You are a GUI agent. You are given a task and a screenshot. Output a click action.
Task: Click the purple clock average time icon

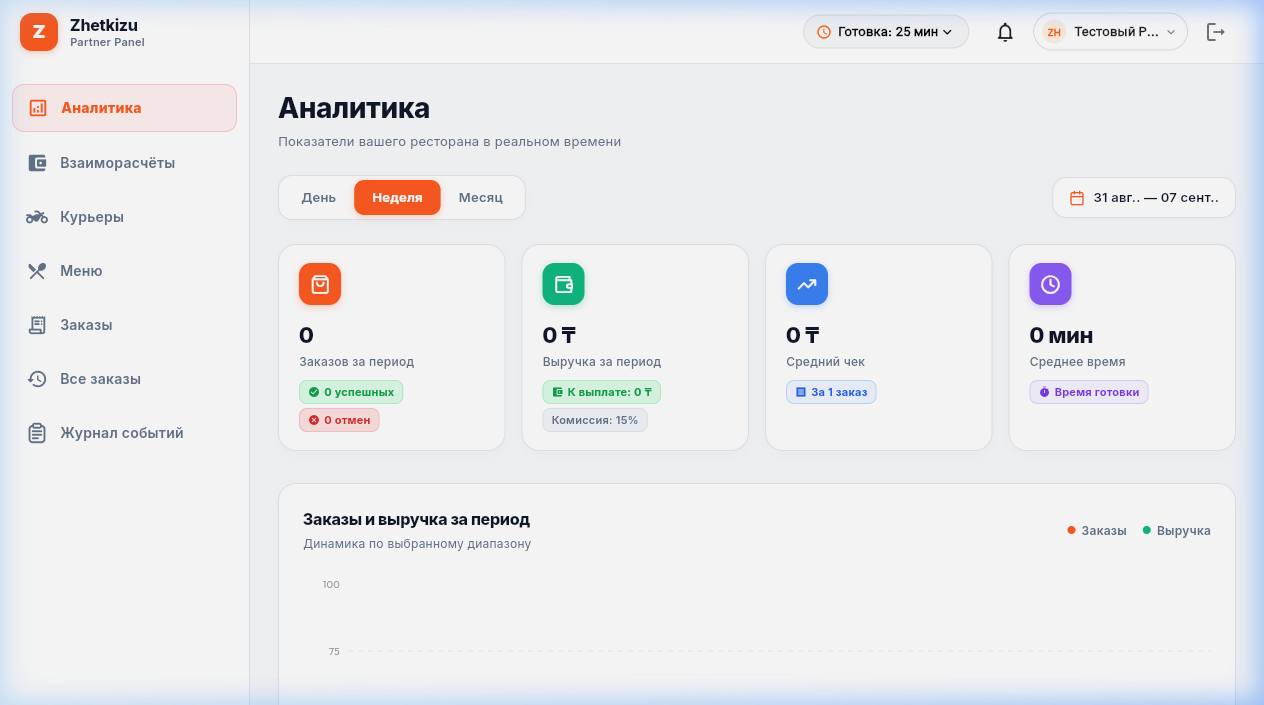pyautogui.click(x=1050, y=284)
